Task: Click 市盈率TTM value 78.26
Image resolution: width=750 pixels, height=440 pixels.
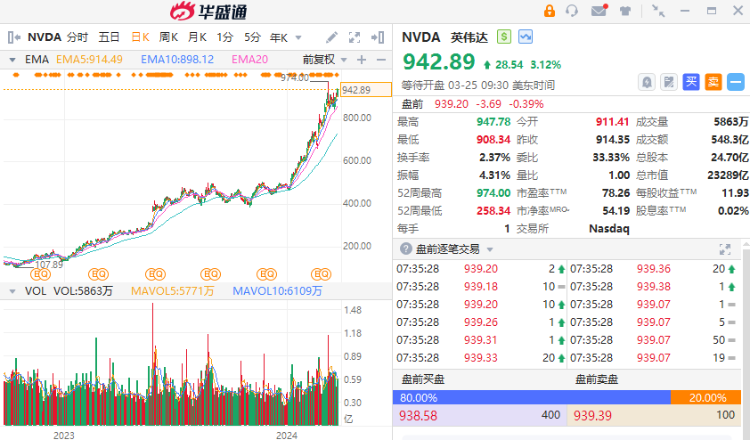Action: pyautogui.click(x=616, y=193)
